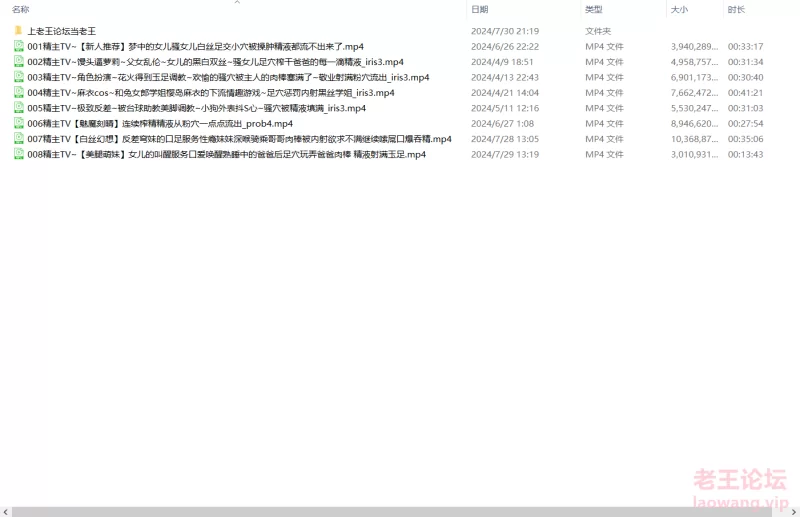This screenshot has width=800, height=517.
Task: Click the horizontal scrollbar thumb
Action: coord(392,512)
